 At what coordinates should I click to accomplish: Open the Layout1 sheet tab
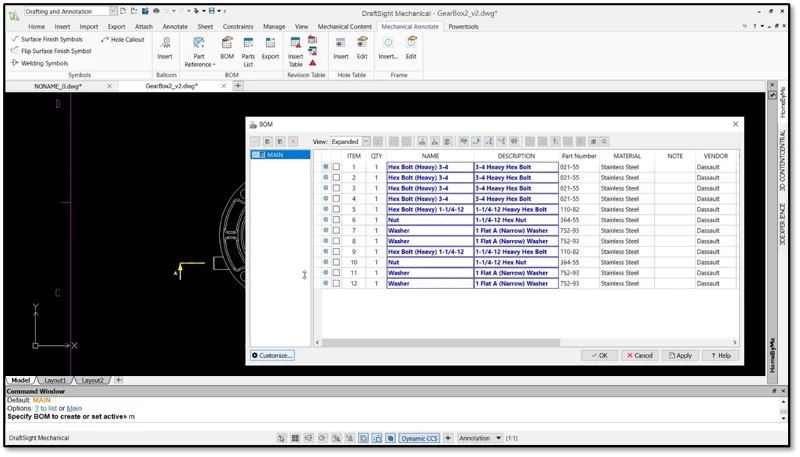[x=54, y=380]
